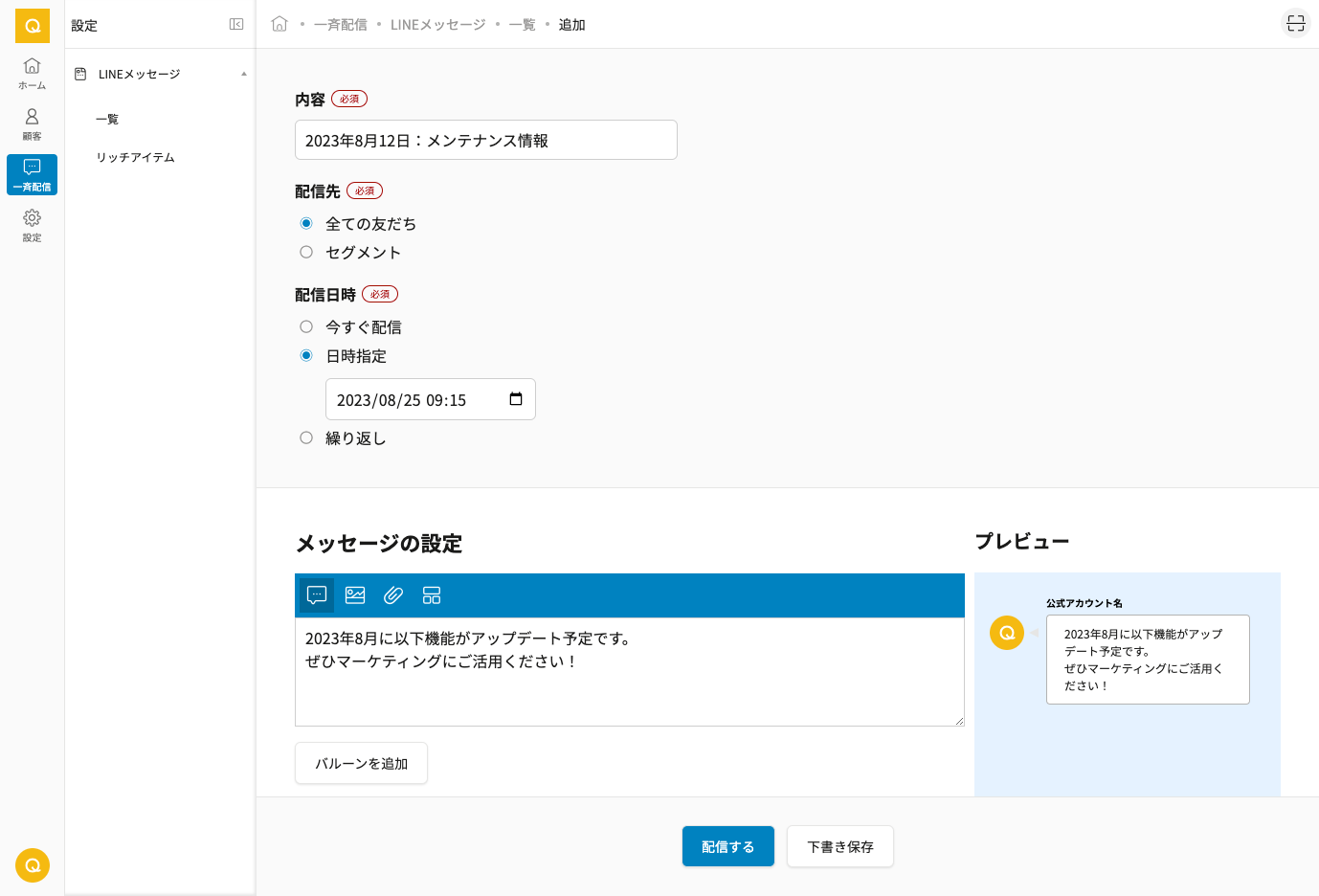Click the 下書き保存 button
1319x896 pixels.
coord(839,846)
